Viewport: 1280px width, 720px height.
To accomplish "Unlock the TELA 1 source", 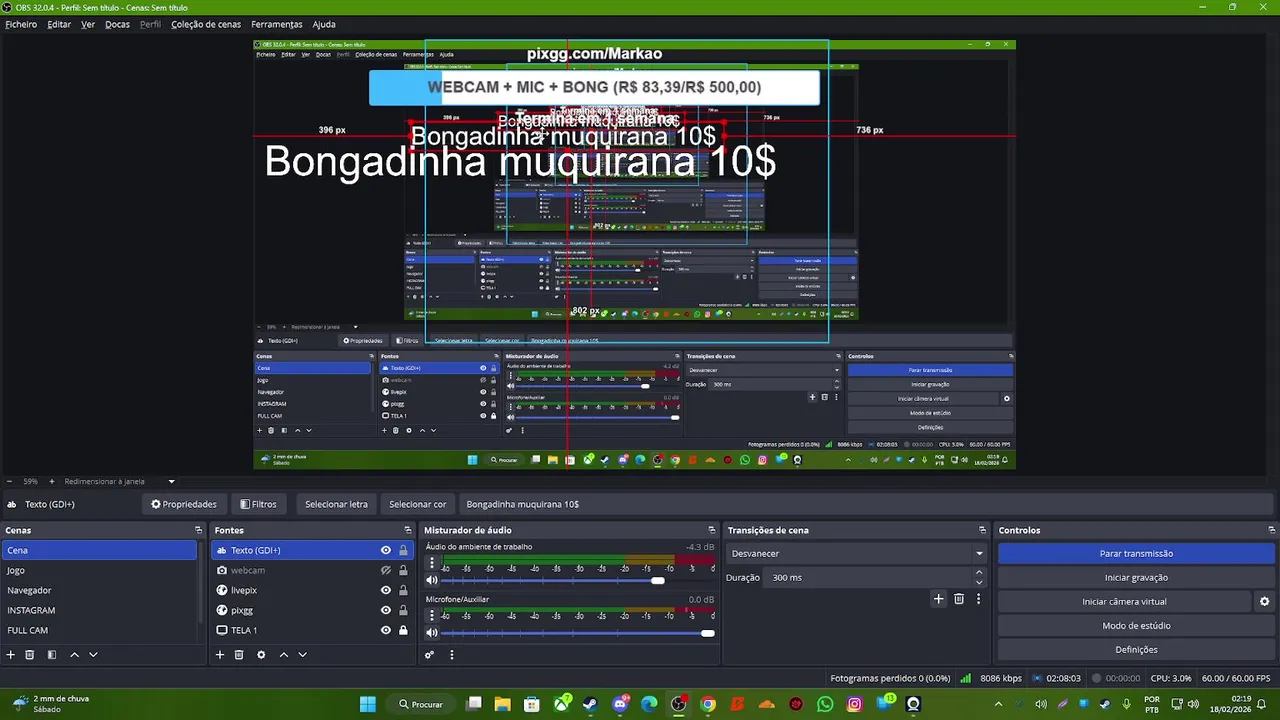I will click(403, 630).
